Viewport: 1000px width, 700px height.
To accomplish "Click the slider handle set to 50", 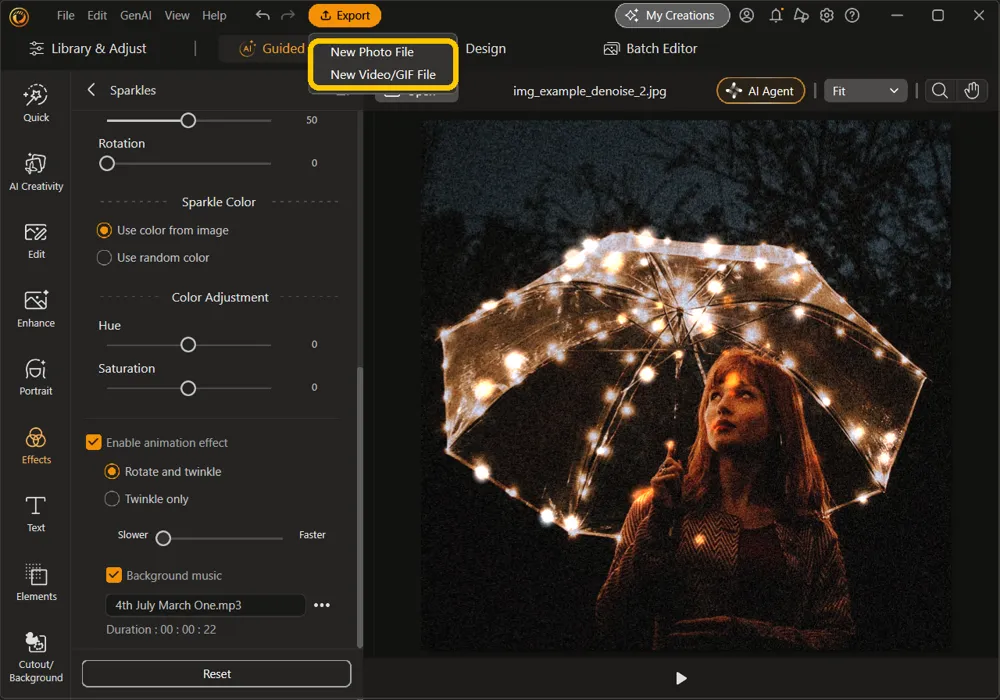I will (188, 120).
